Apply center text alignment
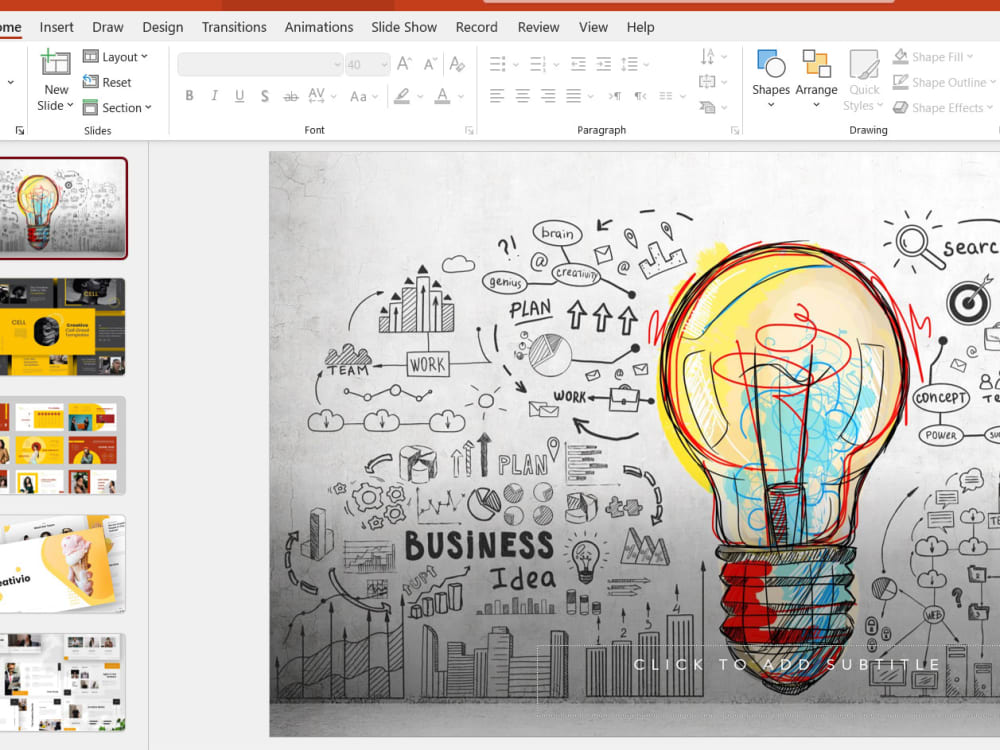The height and width of the screenshot is (750, 1000). tap(522, 96)
